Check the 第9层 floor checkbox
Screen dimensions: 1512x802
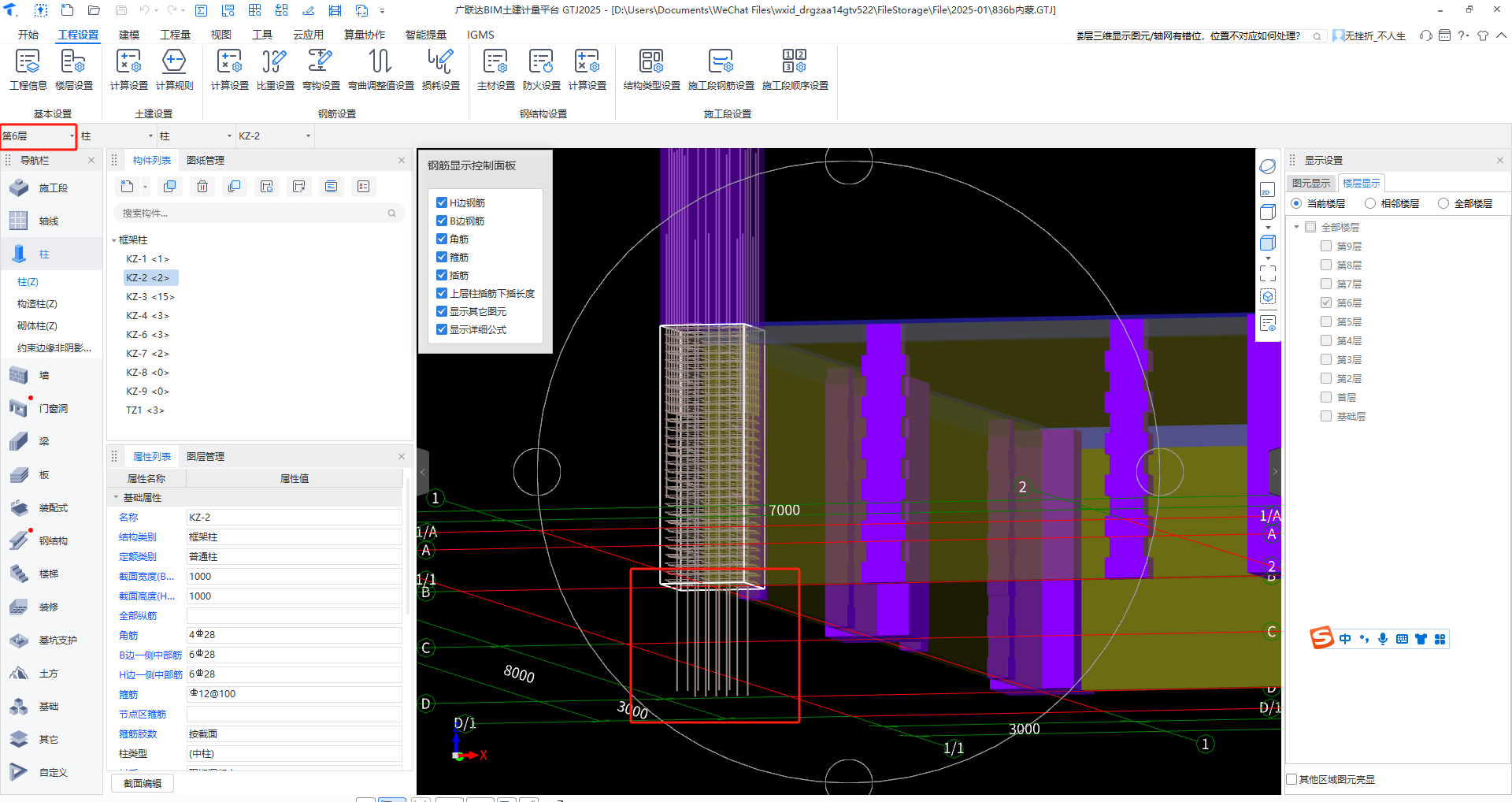1326,246
